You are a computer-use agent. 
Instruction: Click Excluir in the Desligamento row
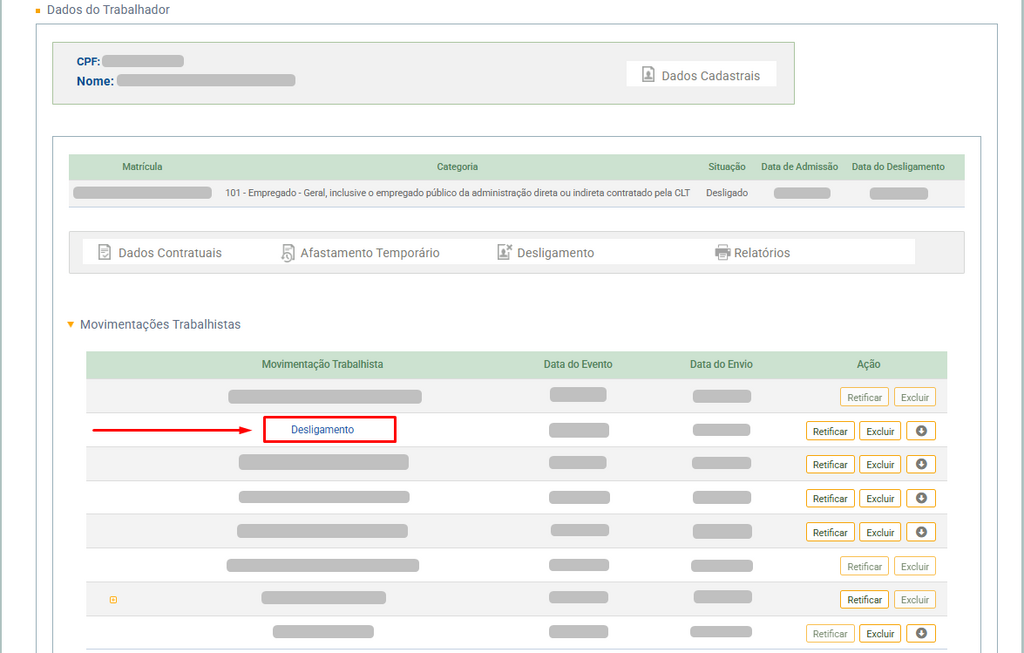coord(880,431)
